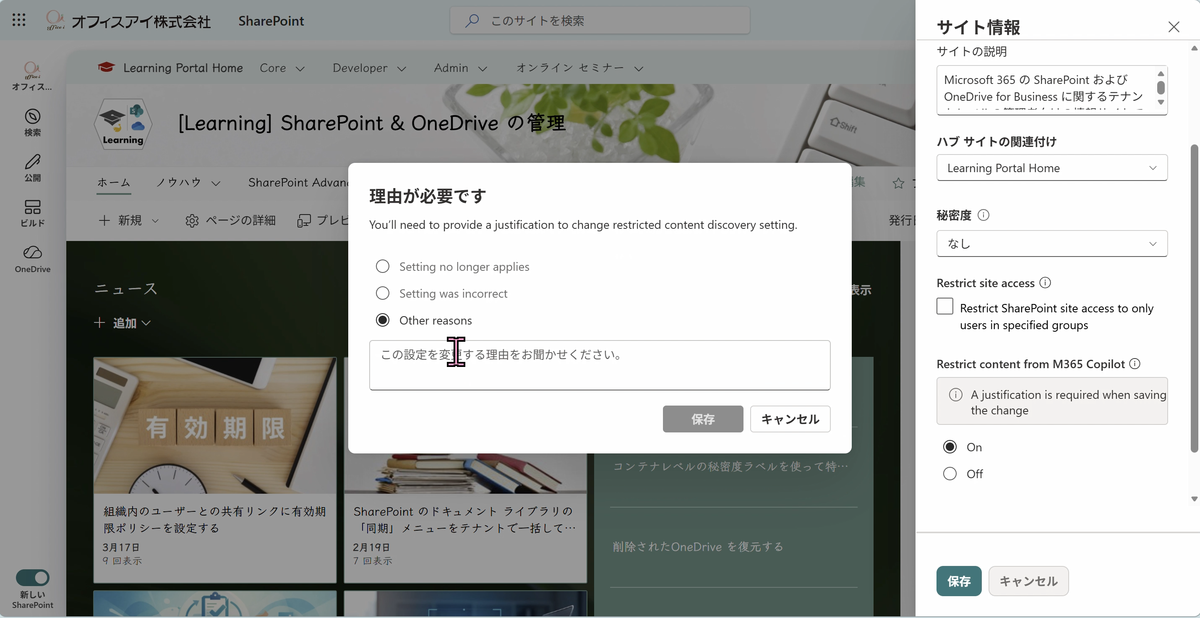Click キャンセル in the justification dialog
Viewport: 1200px width, 618px height.
point(790,419)
